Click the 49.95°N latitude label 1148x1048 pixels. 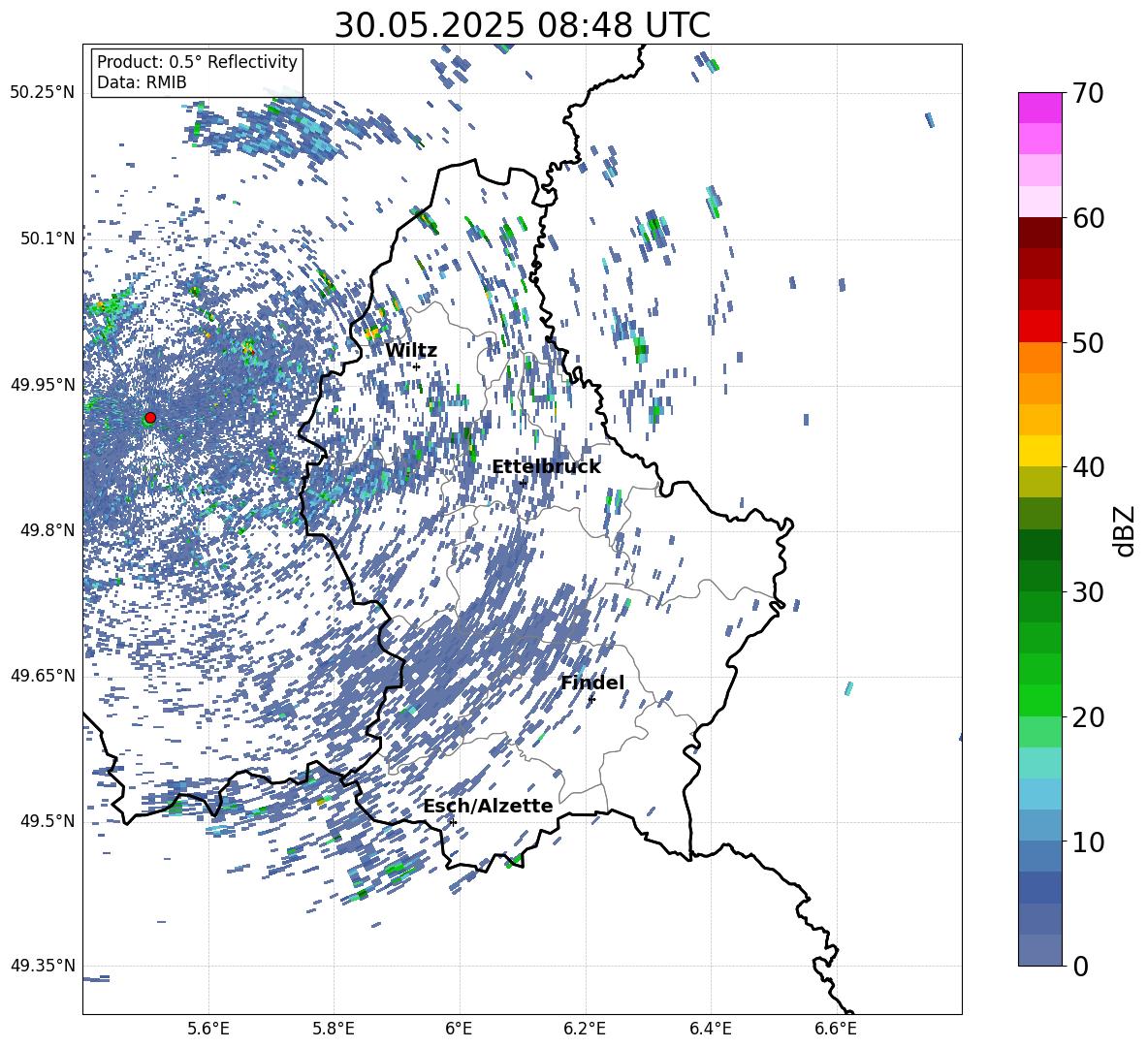tap(43, 384)
